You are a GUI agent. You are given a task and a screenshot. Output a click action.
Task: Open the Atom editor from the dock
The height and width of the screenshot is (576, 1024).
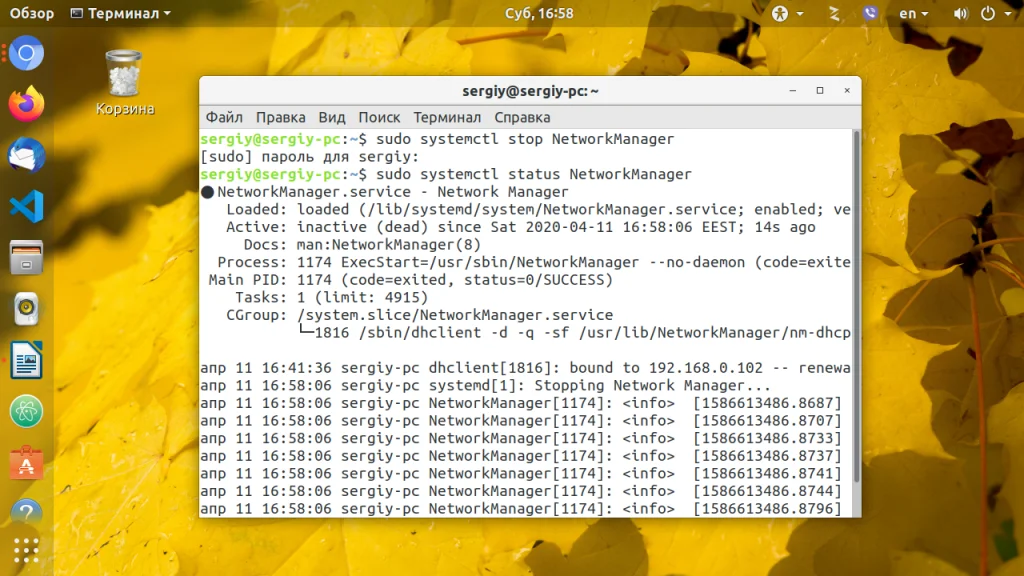tap(26, 411)
